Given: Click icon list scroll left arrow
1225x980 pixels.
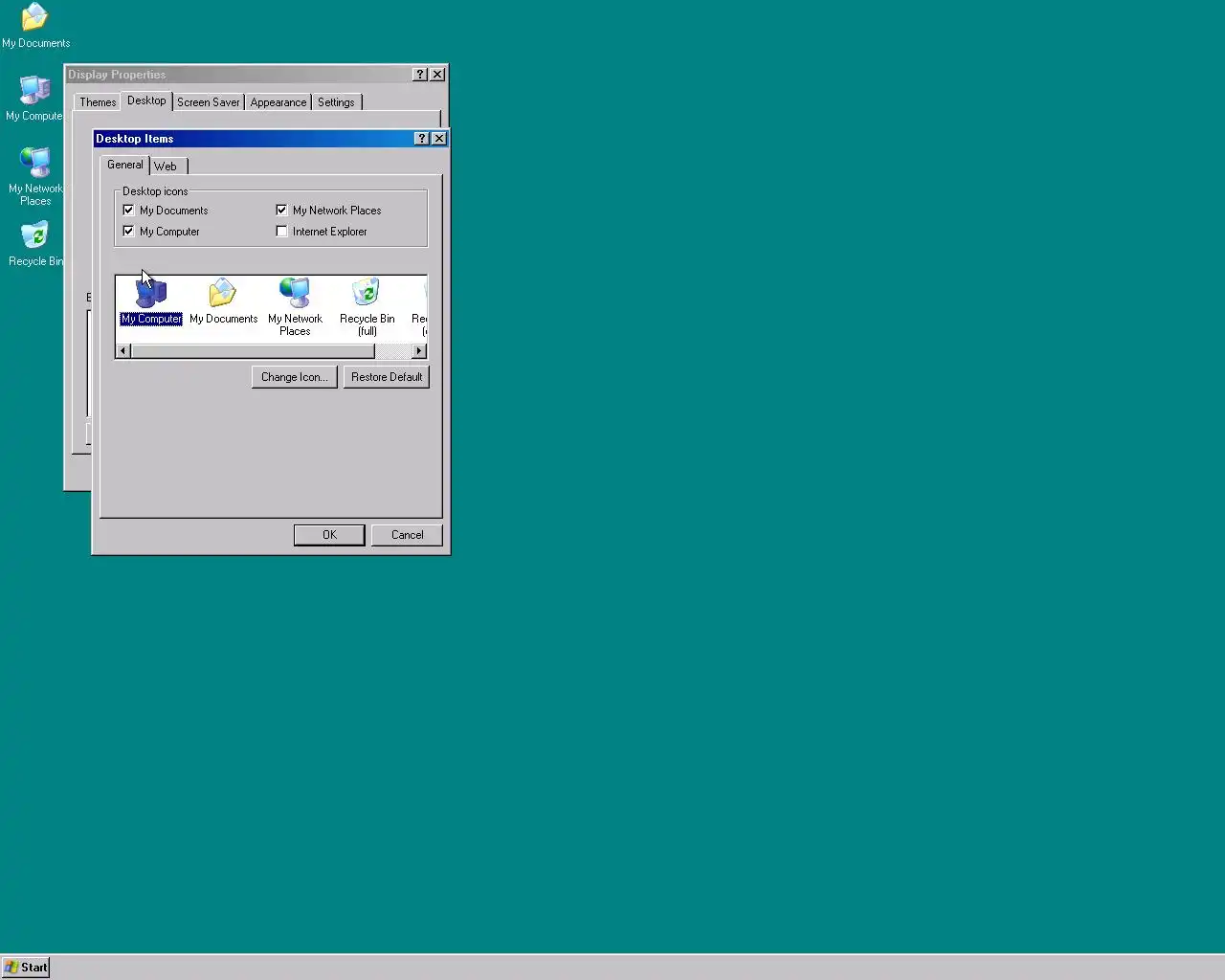Looking at the screenshot, I should click(x=122, y=351).
